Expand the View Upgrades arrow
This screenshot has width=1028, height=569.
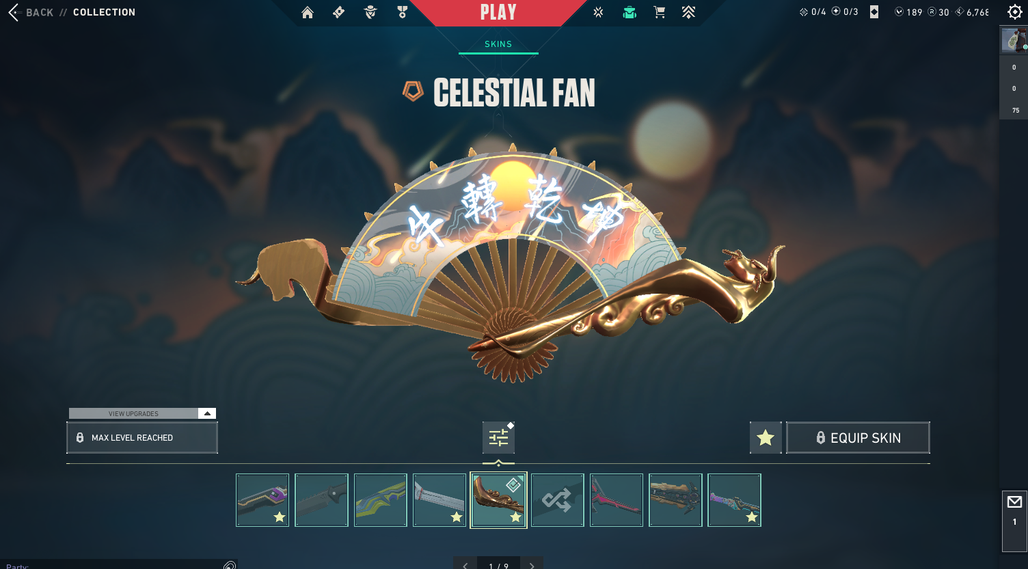(x=207, y=414)
